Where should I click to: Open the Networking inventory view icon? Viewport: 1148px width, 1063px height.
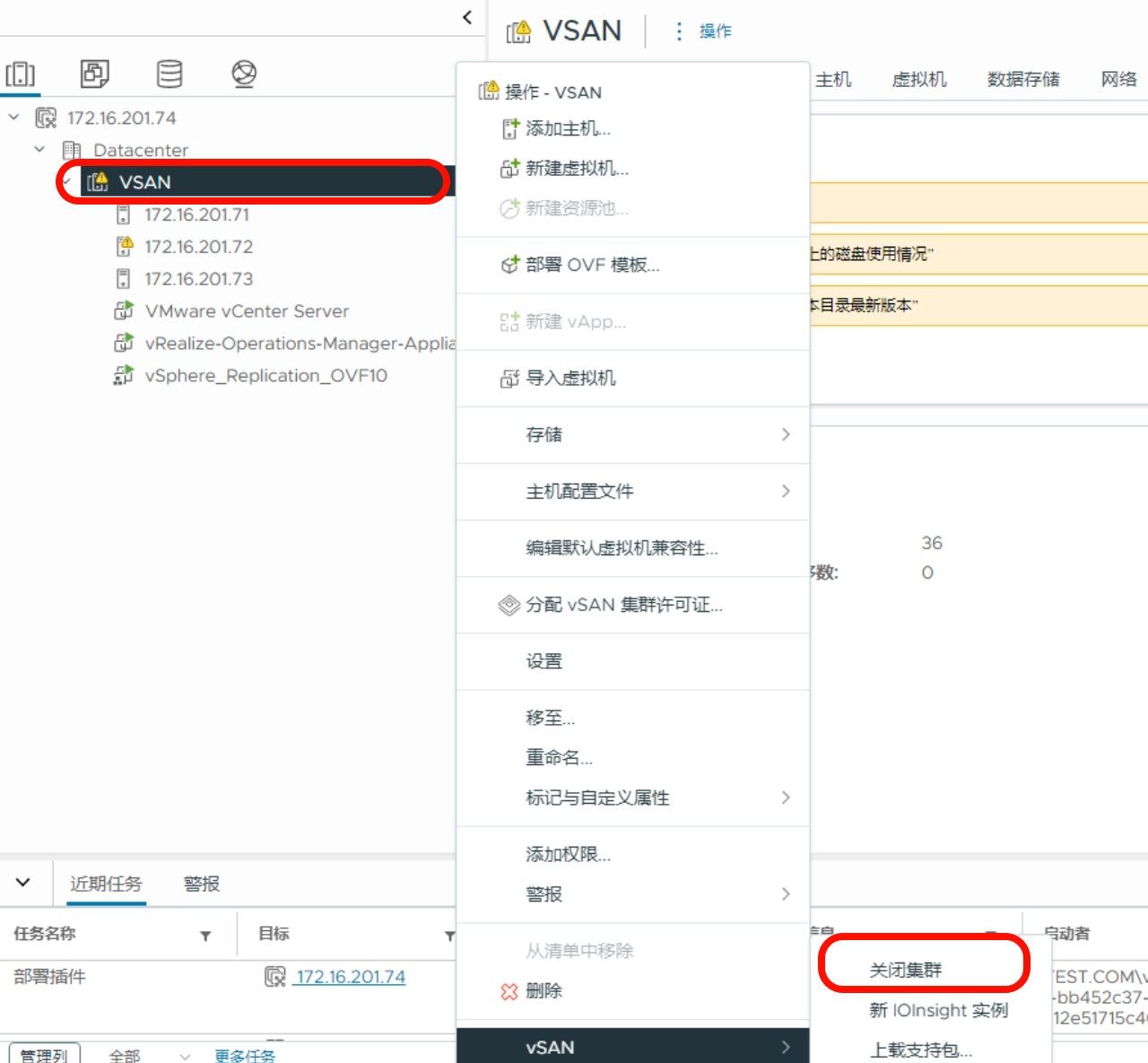244,74
